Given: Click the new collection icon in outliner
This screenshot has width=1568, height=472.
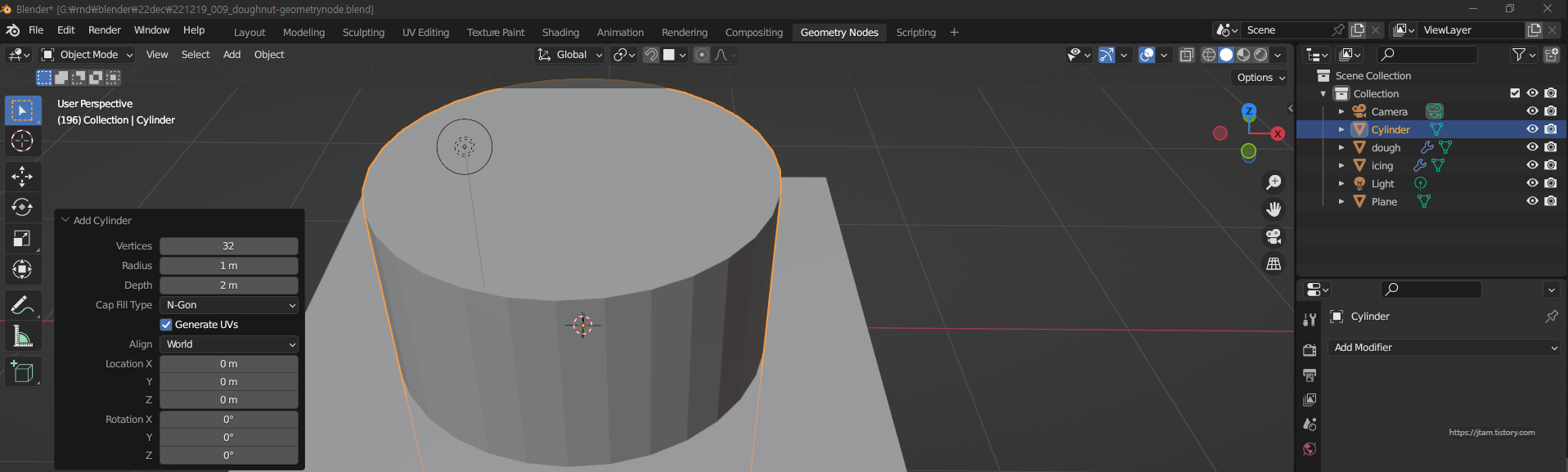Looking at the screenshot, I should click(1552, 55).
